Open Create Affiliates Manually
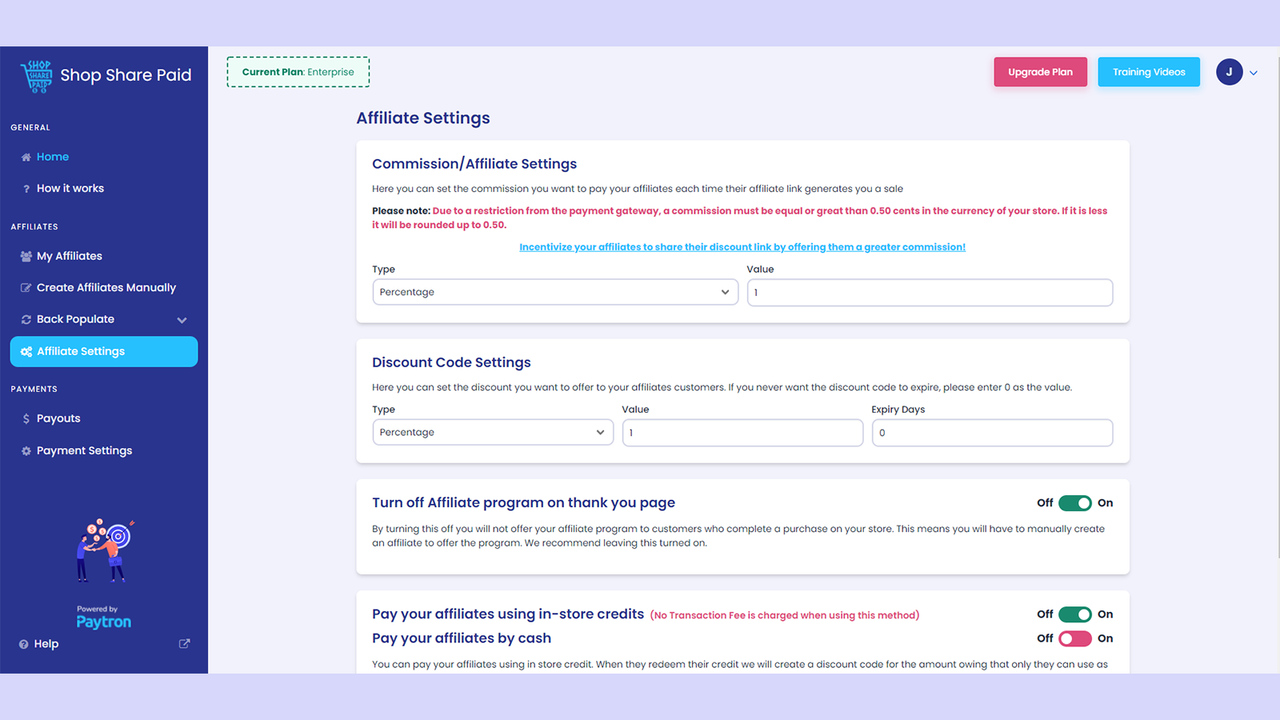Image resolution: width=1280 pixels, height=720 pixels. (106, 288)
